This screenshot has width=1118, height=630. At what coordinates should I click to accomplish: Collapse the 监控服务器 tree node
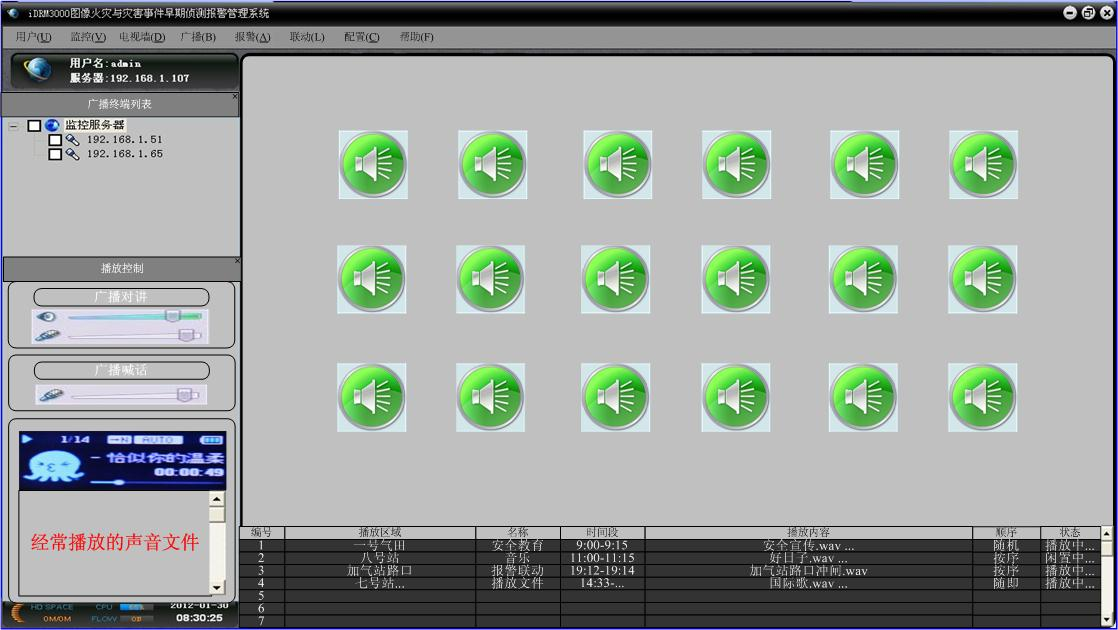[14, 126]
